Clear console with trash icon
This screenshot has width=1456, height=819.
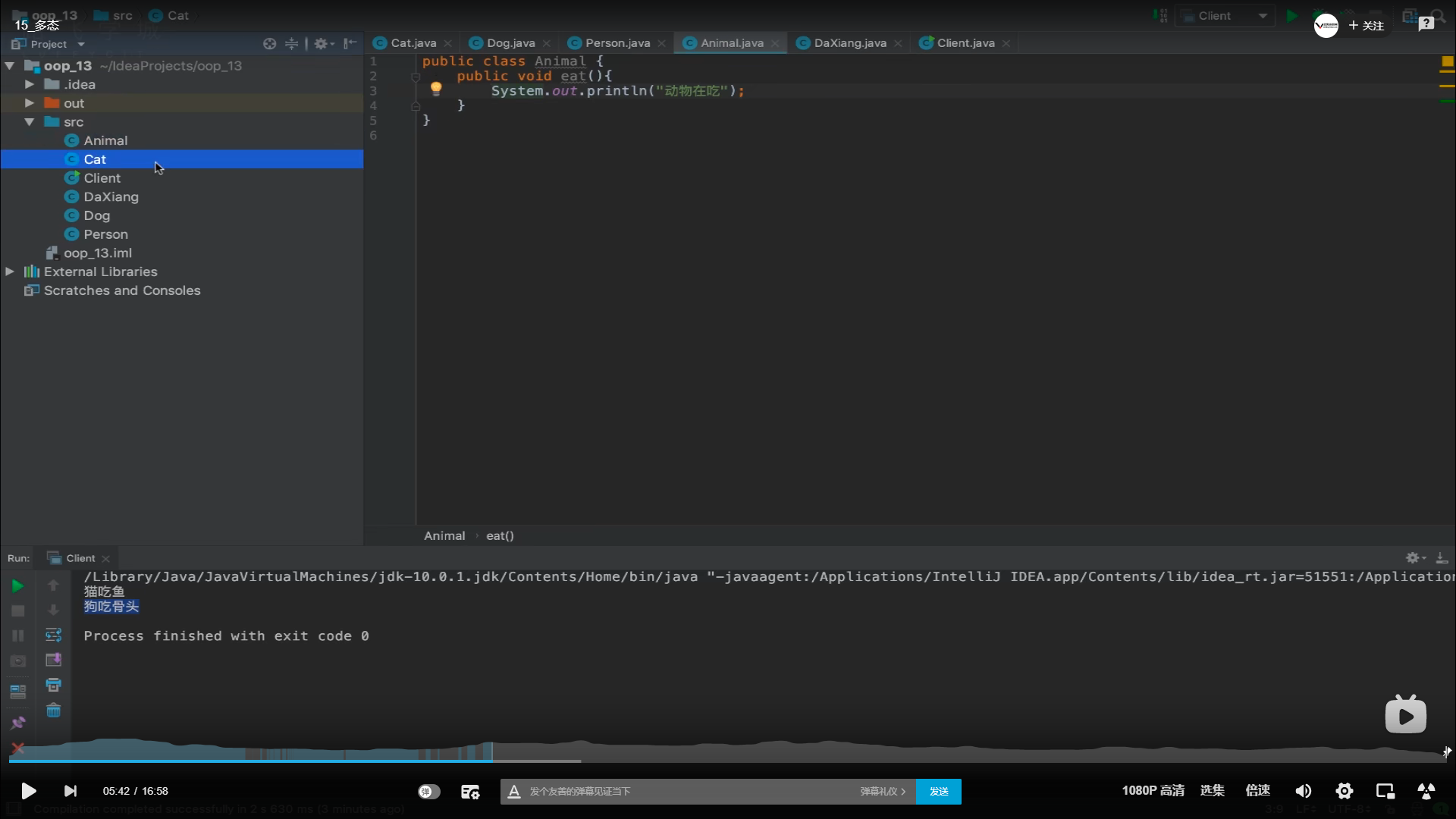pyautogui.click(x=53, y=711)
